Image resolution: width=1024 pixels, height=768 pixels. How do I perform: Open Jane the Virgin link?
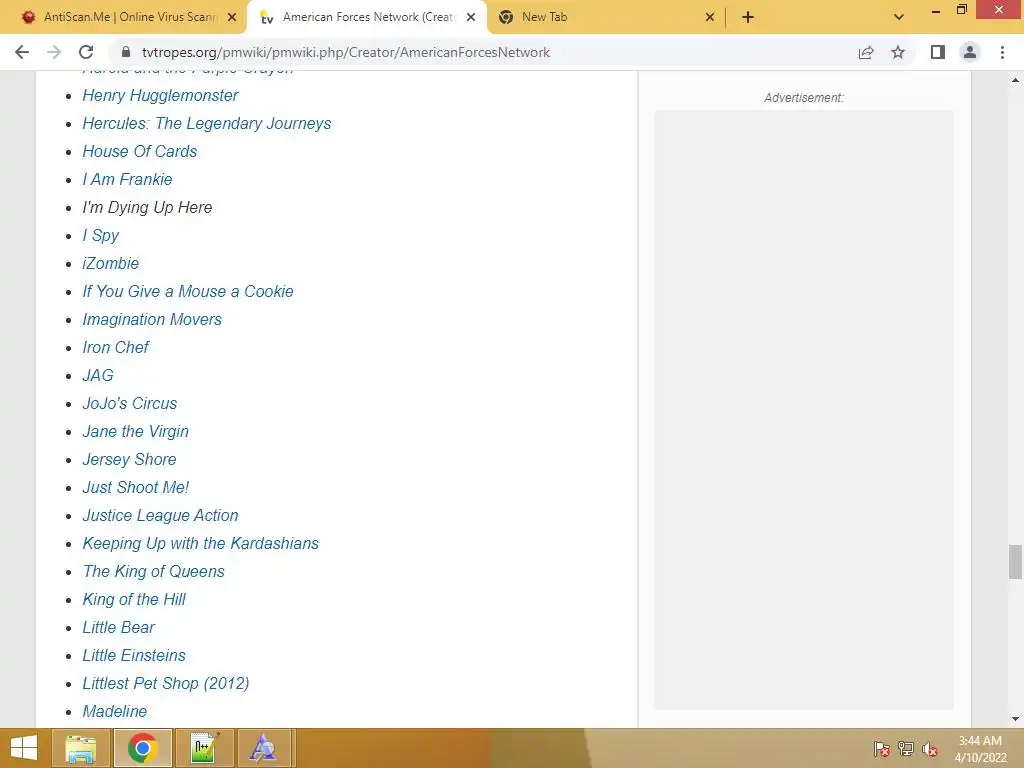(135, 432)
